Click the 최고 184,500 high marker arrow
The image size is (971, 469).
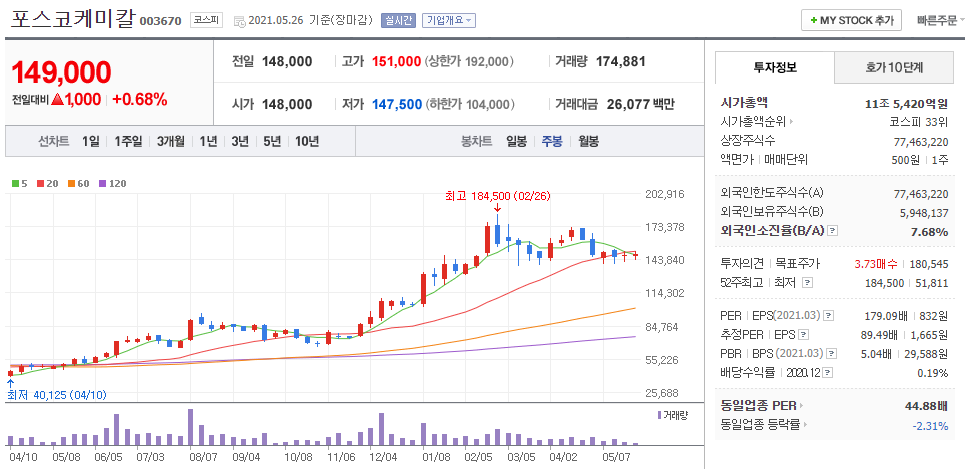[x=497, y=207]
